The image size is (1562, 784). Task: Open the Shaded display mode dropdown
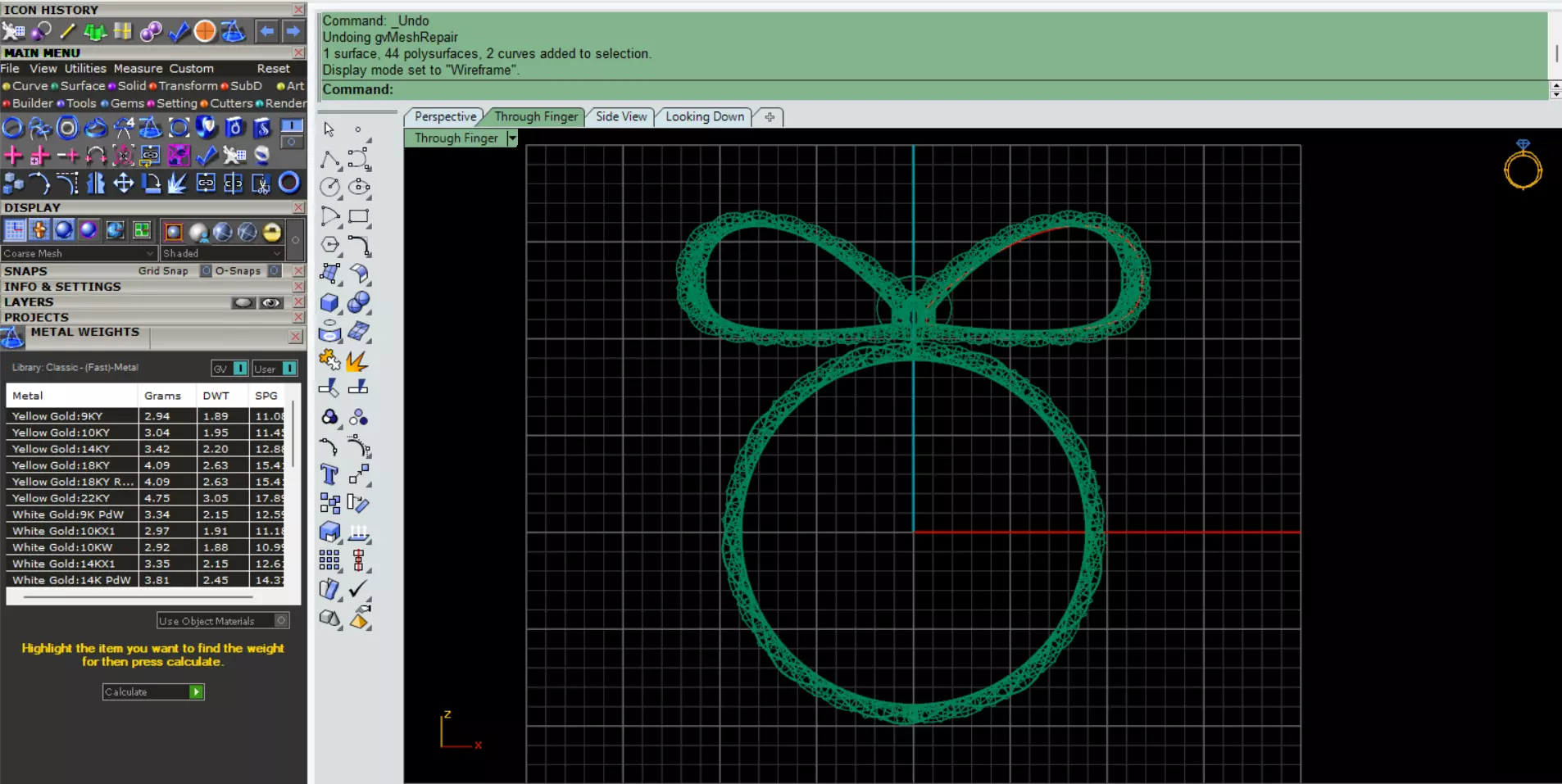click(x=222, y=253)
